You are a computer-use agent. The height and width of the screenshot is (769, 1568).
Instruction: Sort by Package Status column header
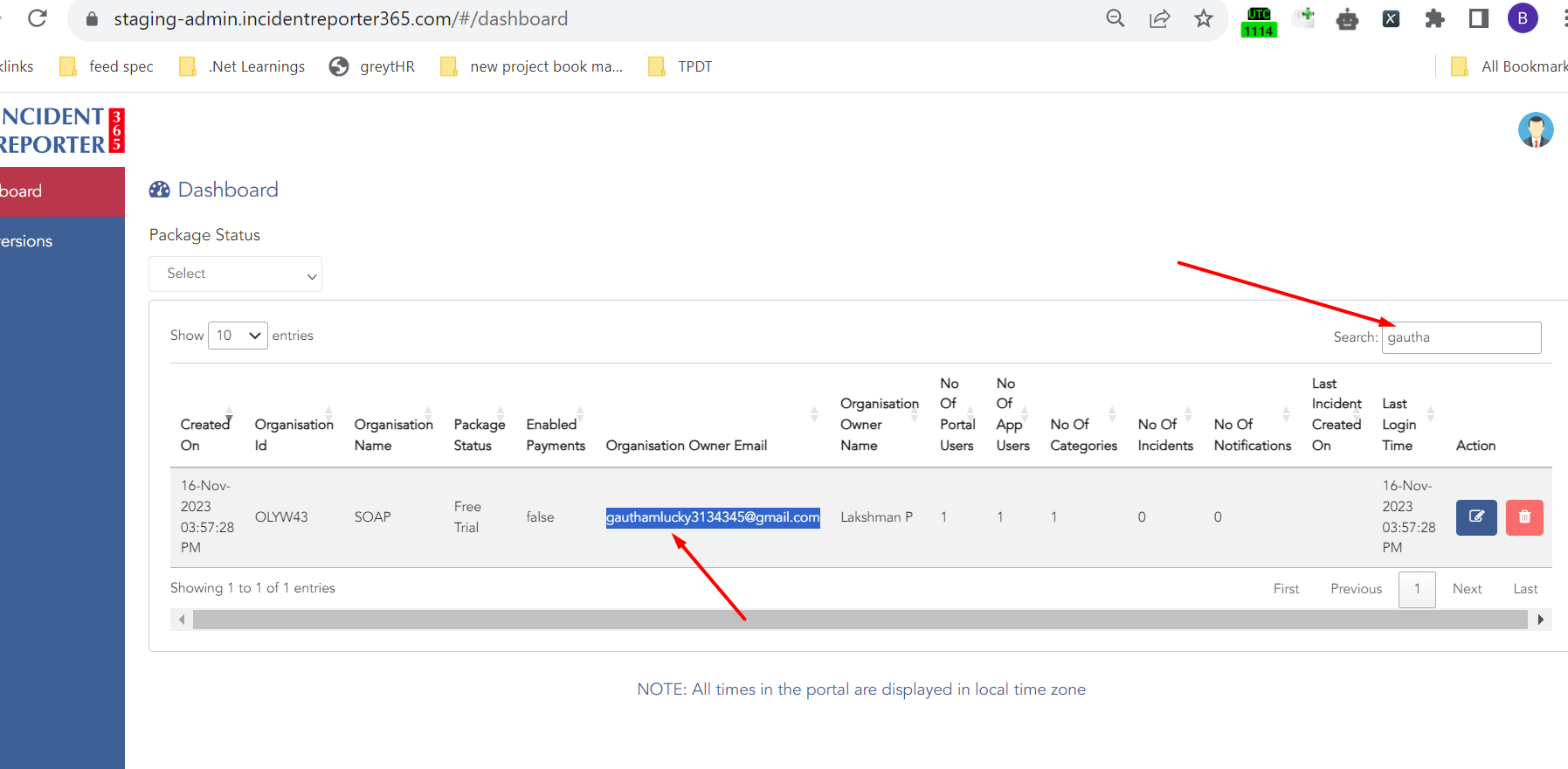(x=479, y=434)
